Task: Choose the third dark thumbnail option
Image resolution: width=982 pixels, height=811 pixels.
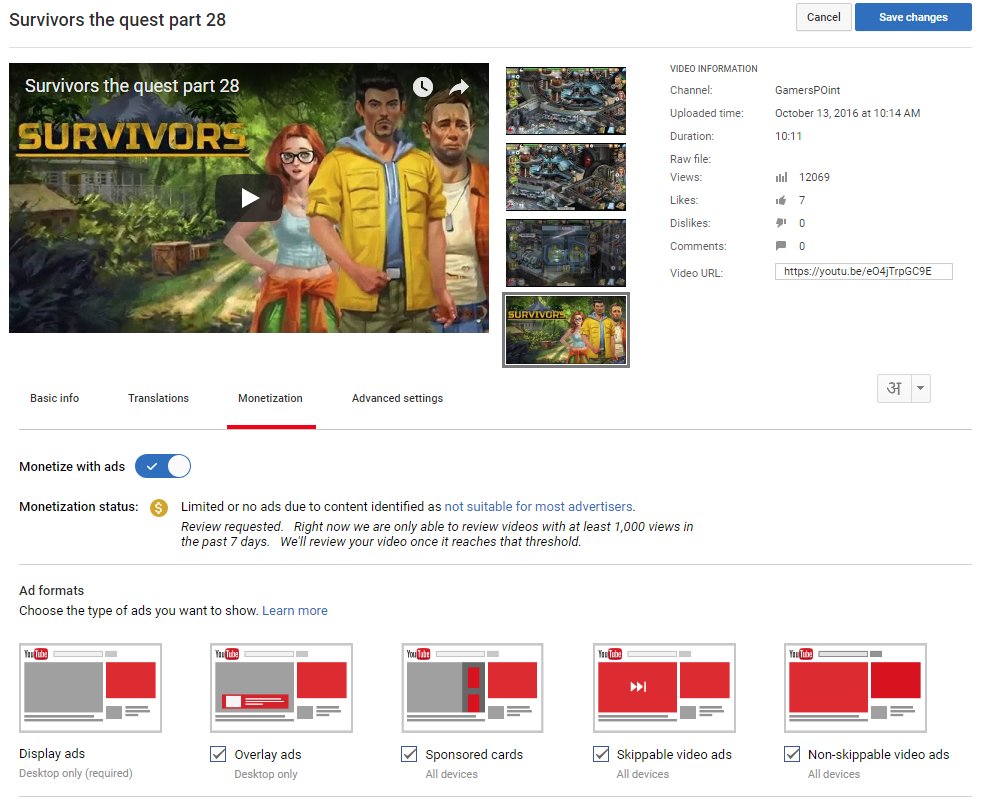Action: pyautogui.click(x=566, y=253)
